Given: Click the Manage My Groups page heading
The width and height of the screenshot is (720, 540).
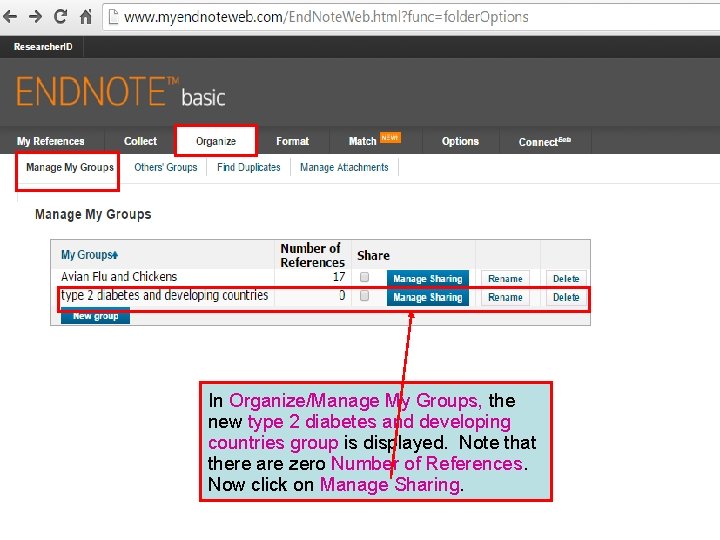Looking at the screenshot, I should click(x=93, y=214).
